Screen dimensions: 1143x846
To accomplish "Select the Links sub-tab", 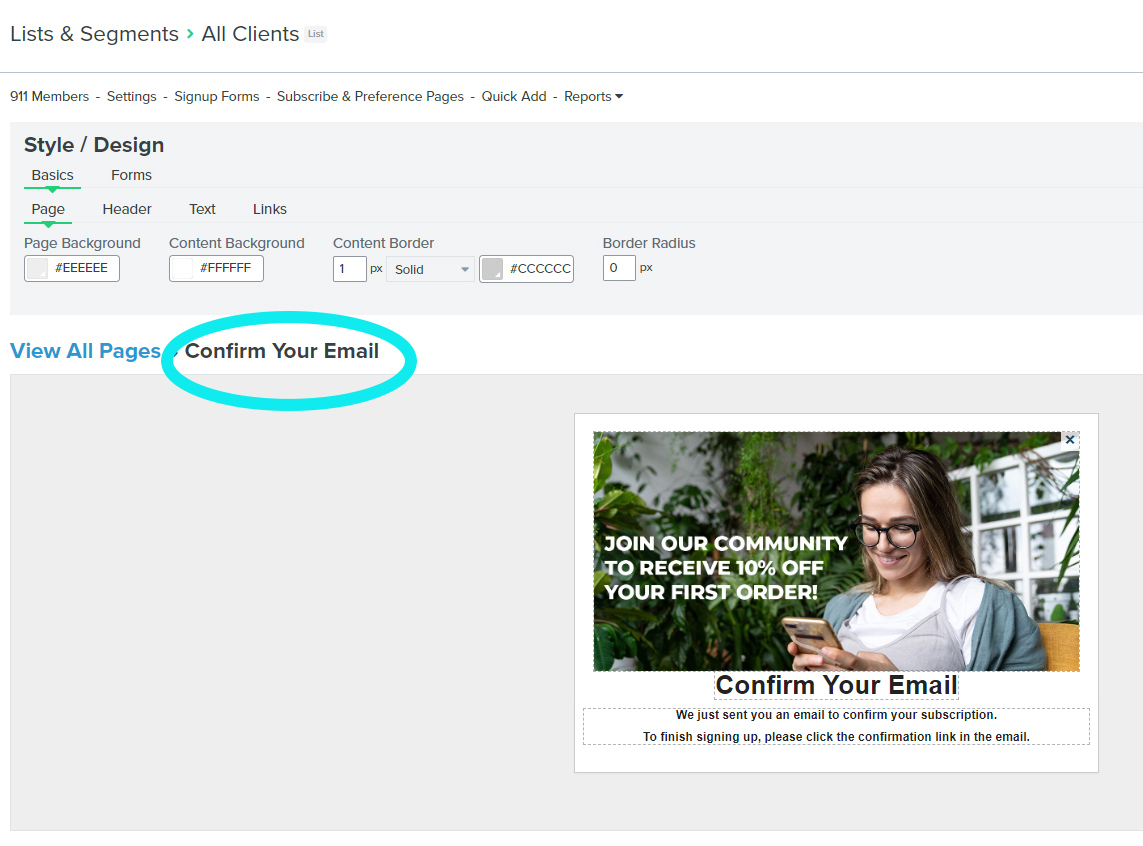I will coord(270,209).
